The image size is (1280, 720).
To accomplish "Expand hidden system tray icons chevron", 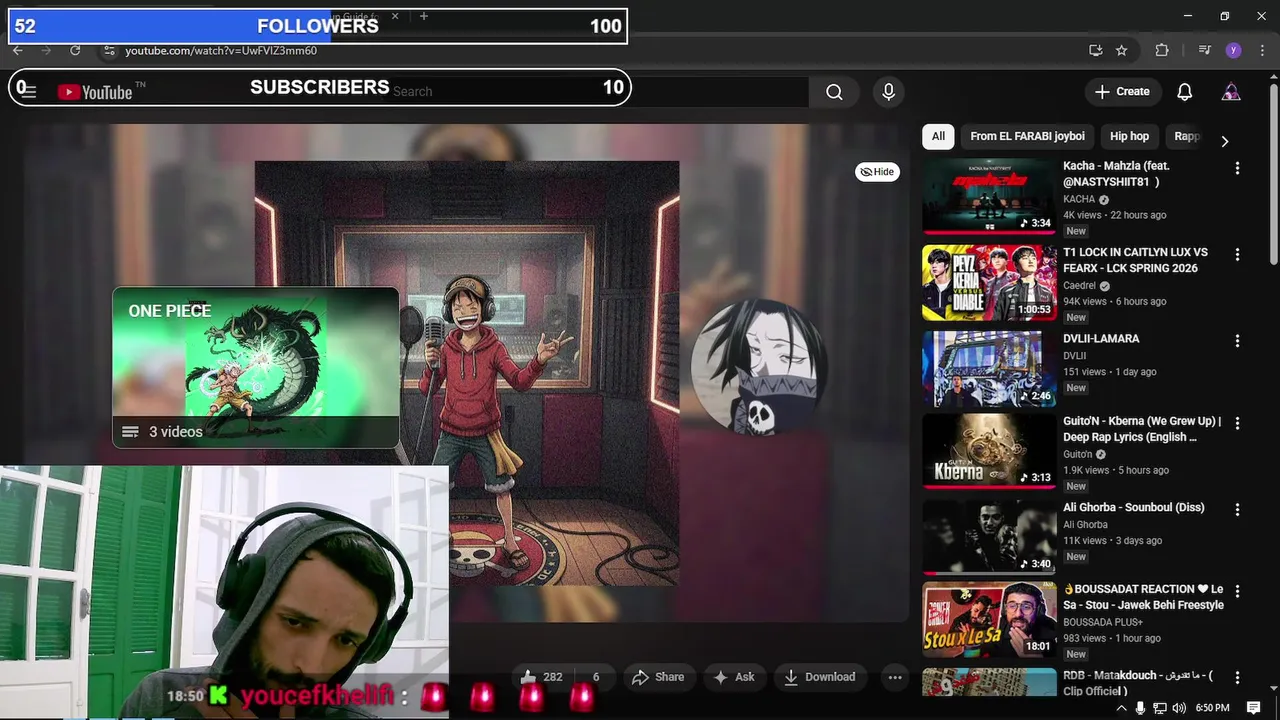I will (x=1121, y=708).
